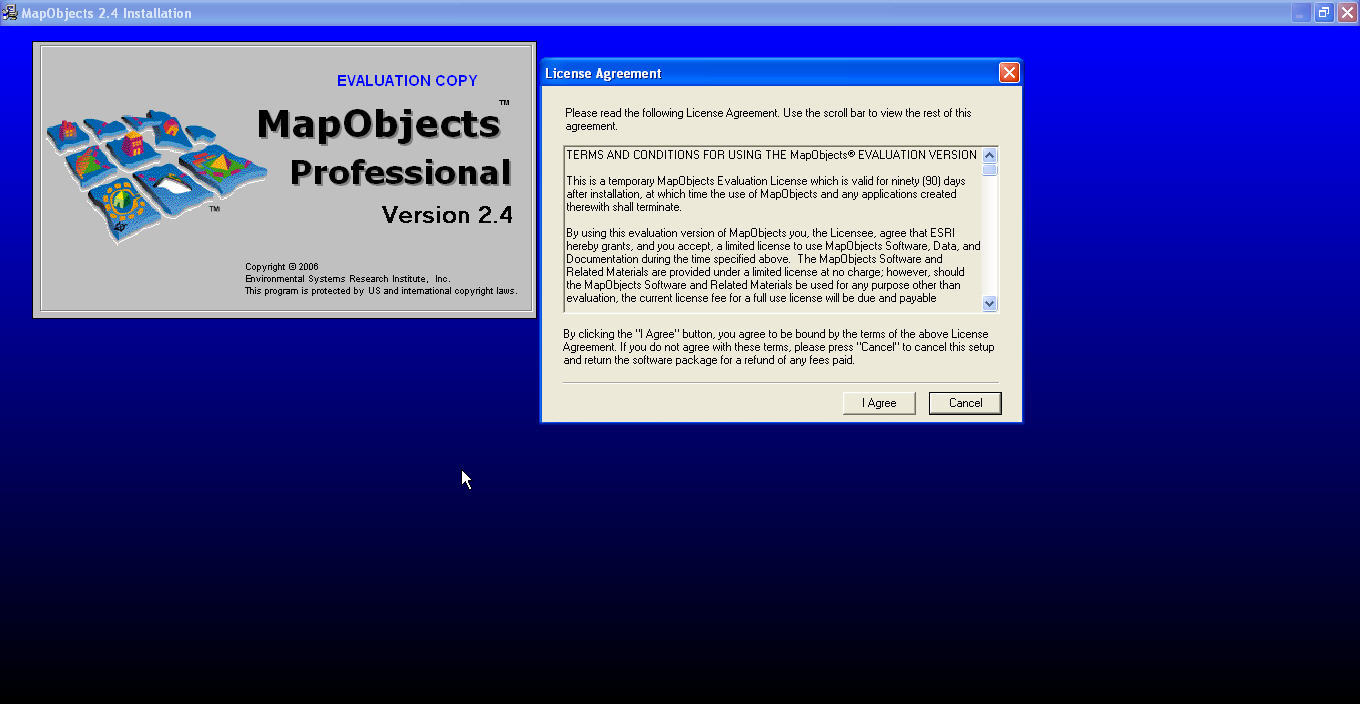Click the license scrollbar thumb

point(990,169)
